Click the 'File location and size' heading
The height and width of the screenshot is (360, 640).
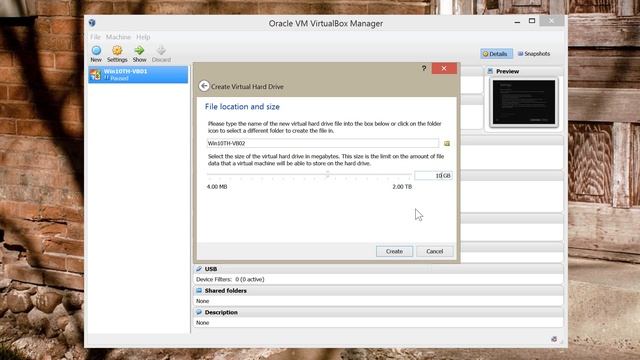242,107
